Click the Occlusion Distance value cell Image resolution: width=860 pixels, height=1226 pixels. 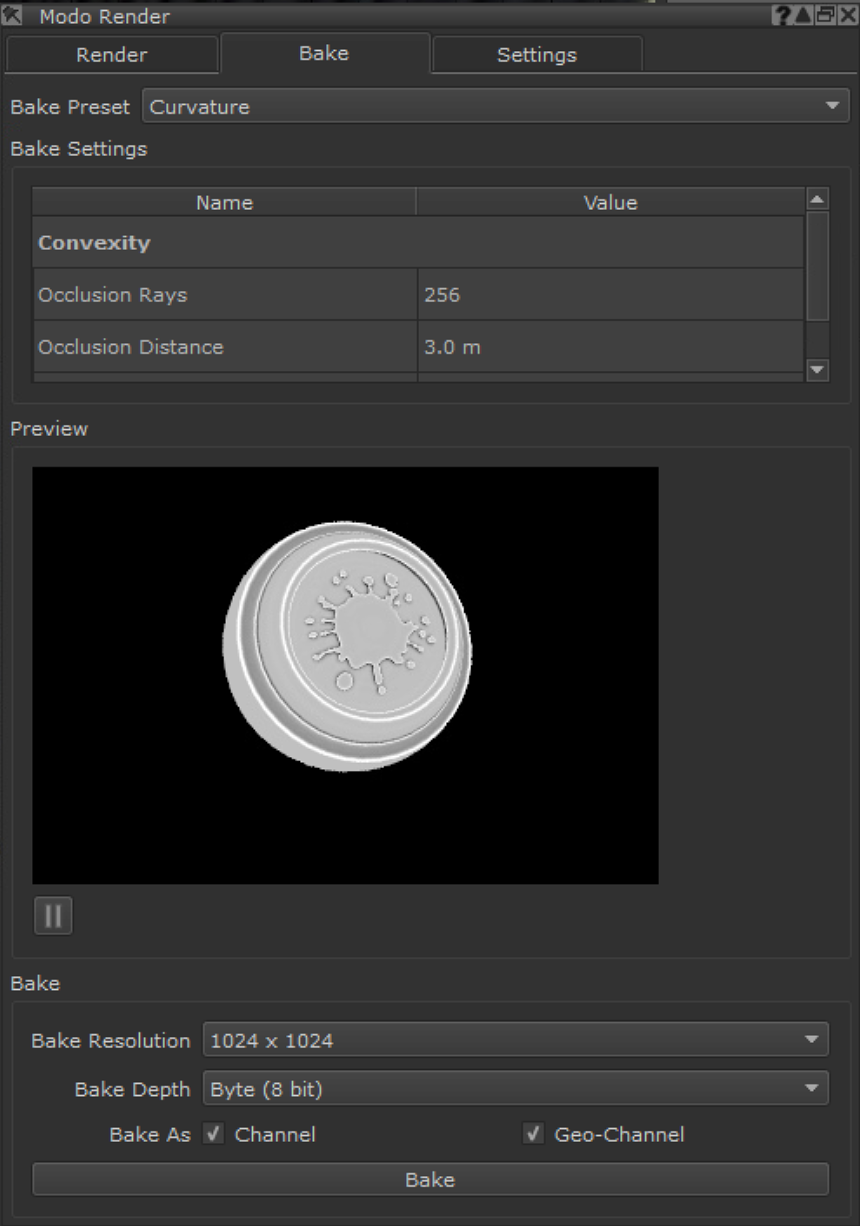click(x=609, y=347)
